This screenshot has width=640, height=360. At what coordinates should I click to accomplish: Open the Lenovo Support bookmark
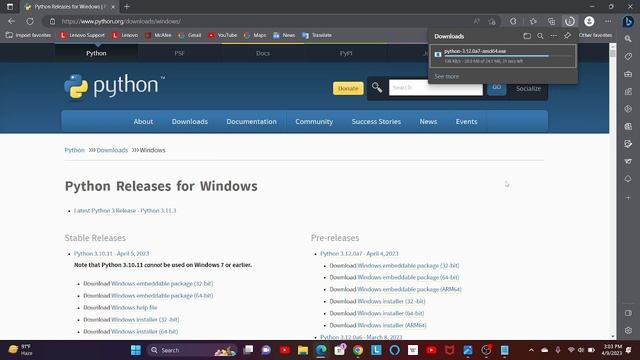click(82, 35)
